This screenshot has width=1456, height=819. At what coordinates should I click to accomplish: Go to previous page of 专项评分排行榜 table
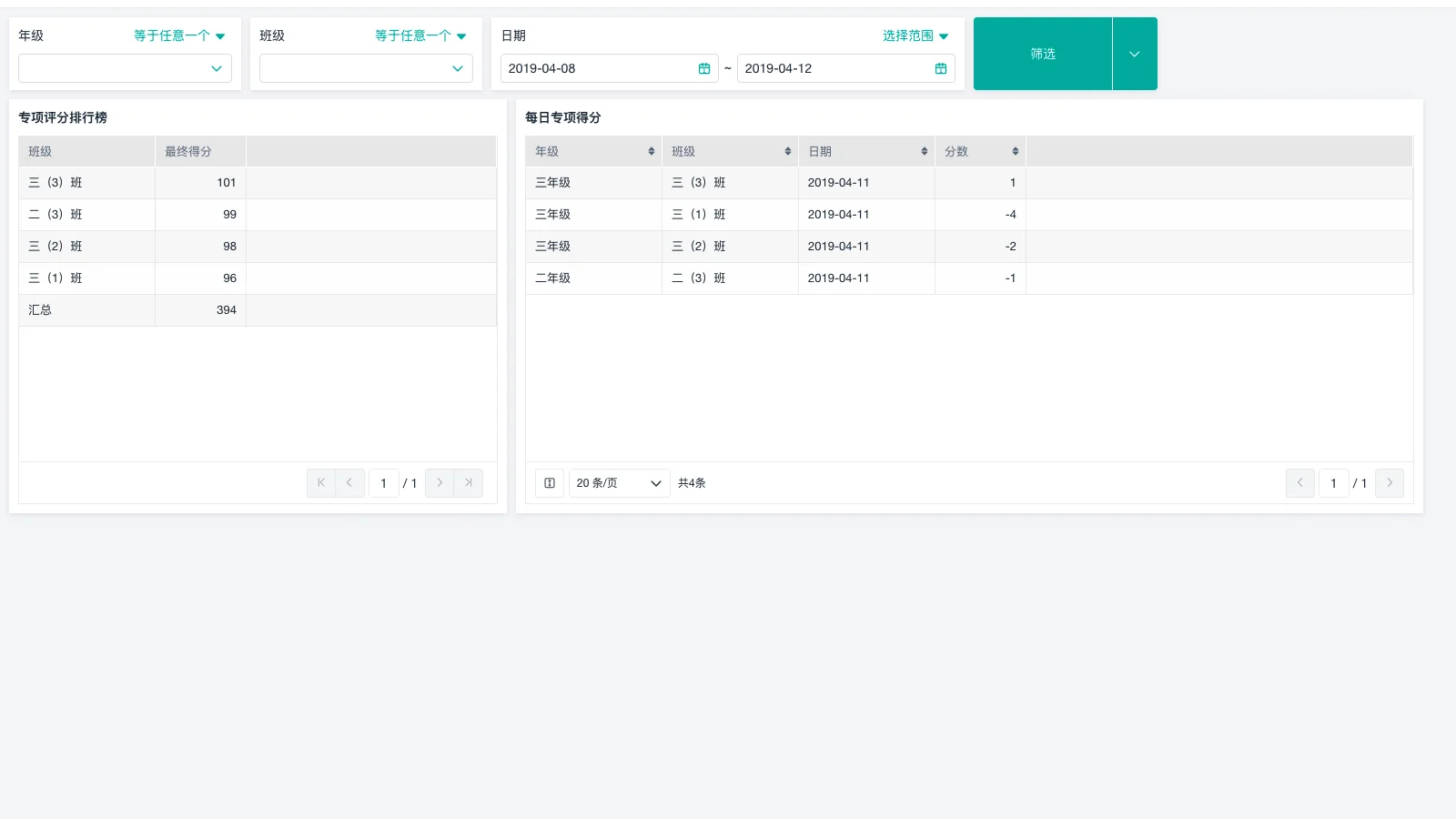pos(349,483)
